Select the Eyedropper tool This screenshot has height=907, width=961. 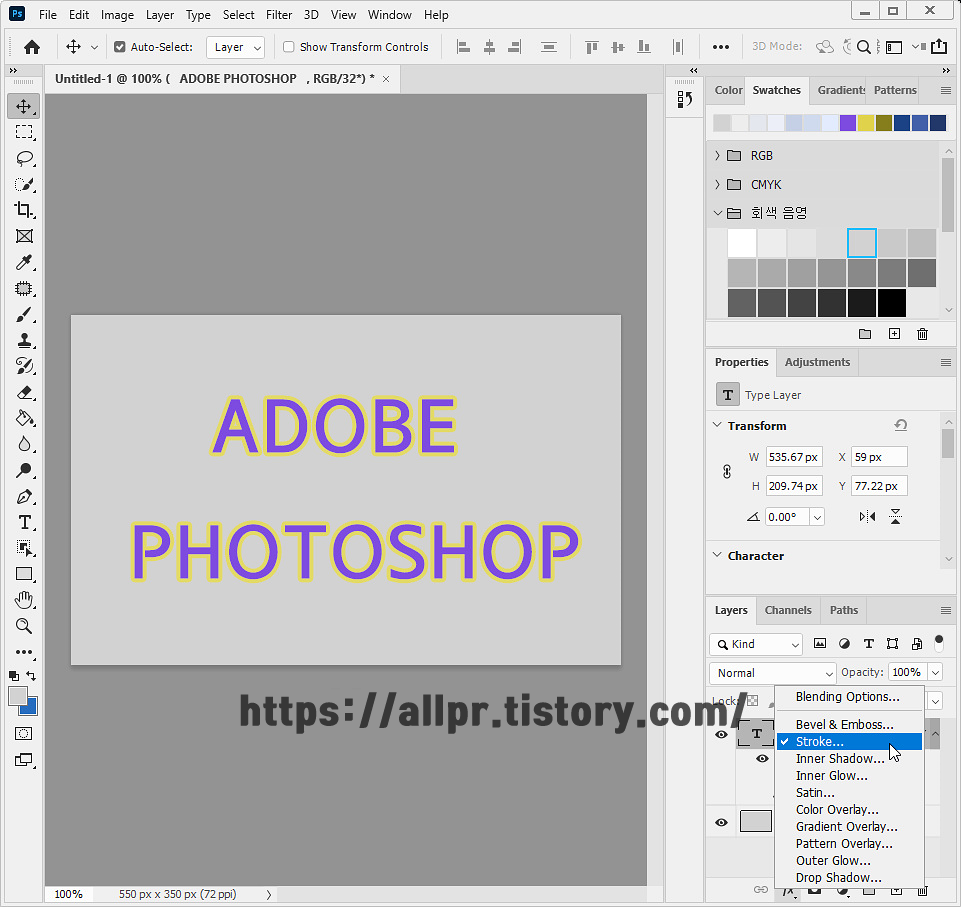tap(24, 262)
